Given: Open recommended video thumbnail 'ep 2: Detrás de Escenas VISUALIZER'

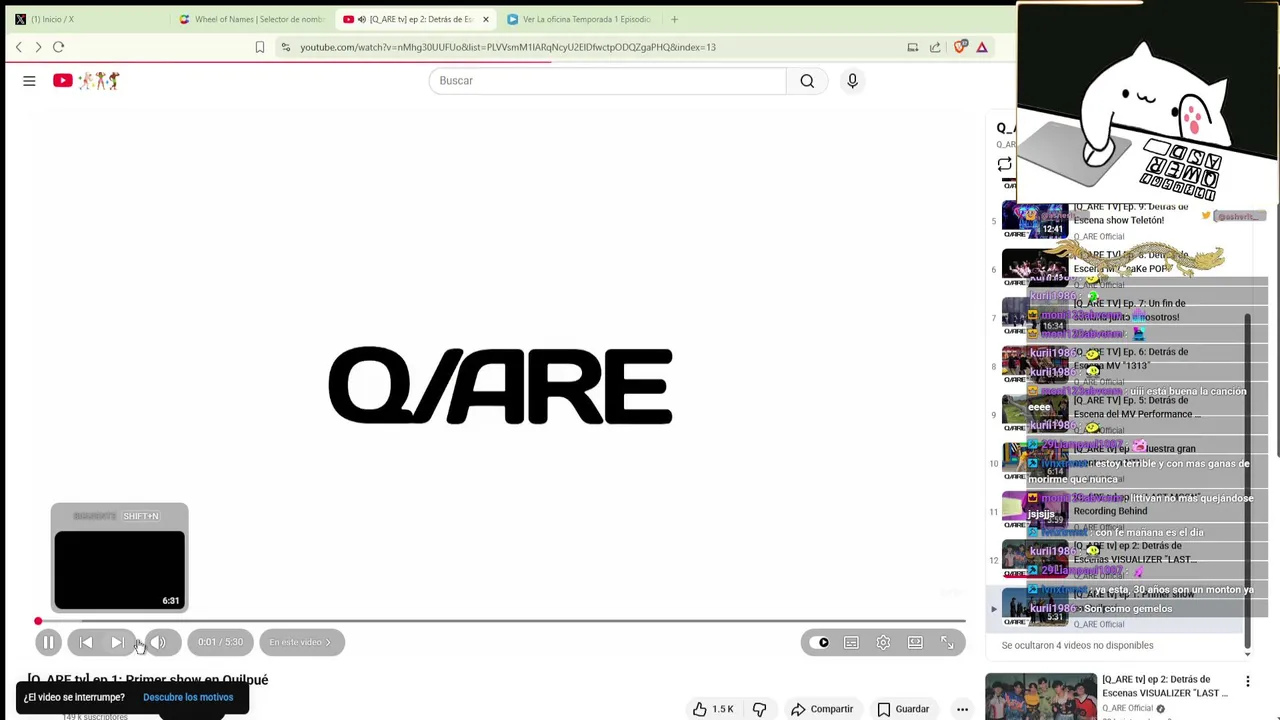Looking at the screenshot, I should click(1041, 697).
